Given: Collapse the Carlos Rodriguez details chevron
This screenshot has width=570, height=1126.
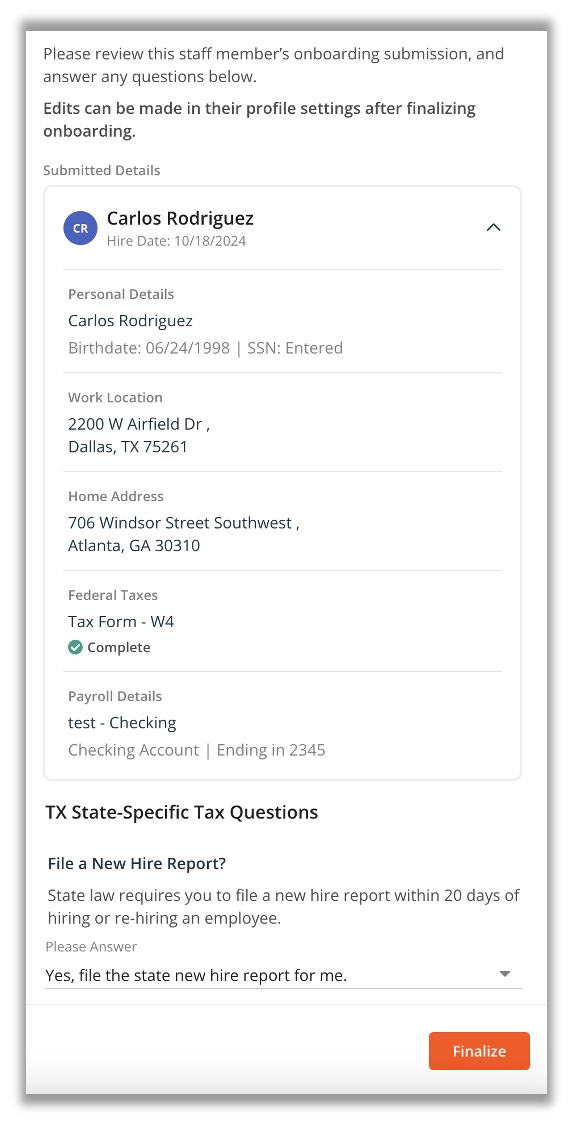Looking at the screenshot, I should click(x=493, y=227).
